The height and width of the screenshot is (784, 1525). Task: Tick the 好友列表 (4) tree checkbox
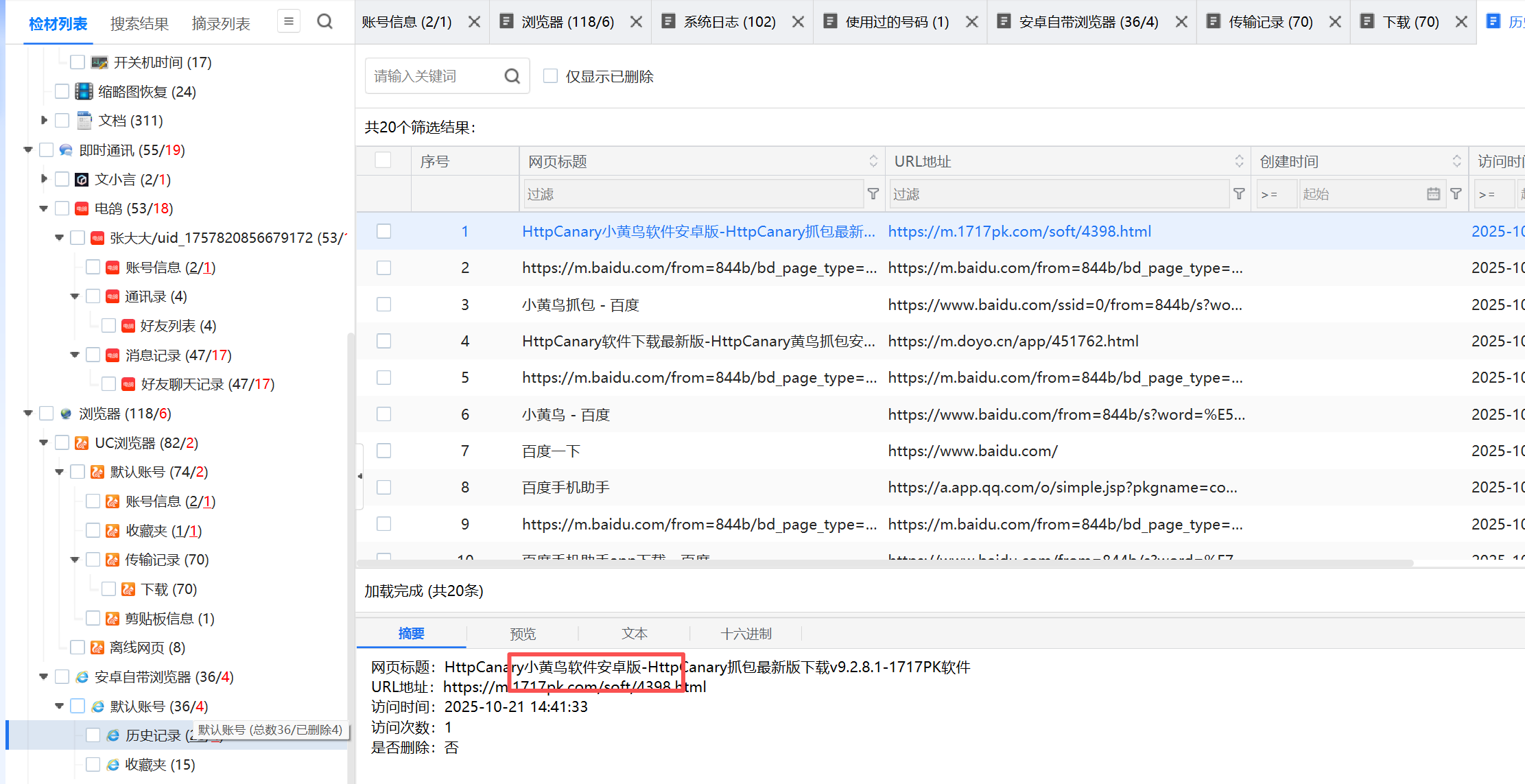[x=108, y=326]
